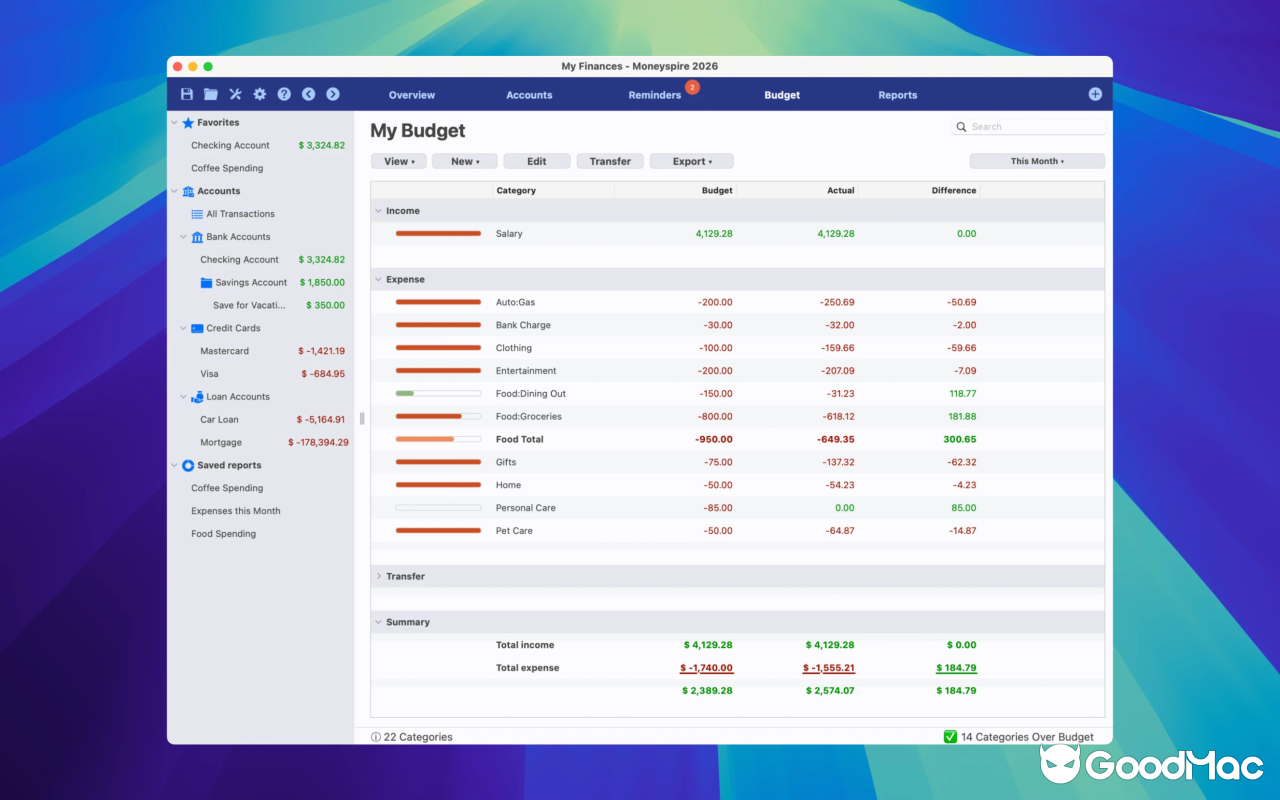This screenshot has height=800, width=1280.
Task: Open the file manager folder icon
Action: pyautogui.click(x=210, y=94)
